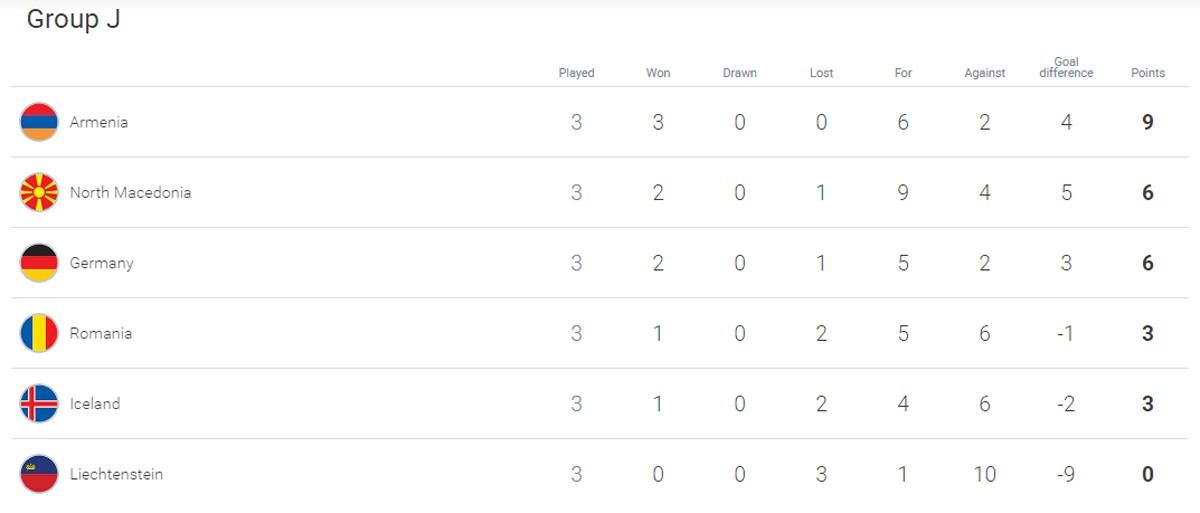Click Liechtenstein's goals against value 10
Image resolution: width=1200 pixels, height=513 pixels.
click(x=985, y=474)
